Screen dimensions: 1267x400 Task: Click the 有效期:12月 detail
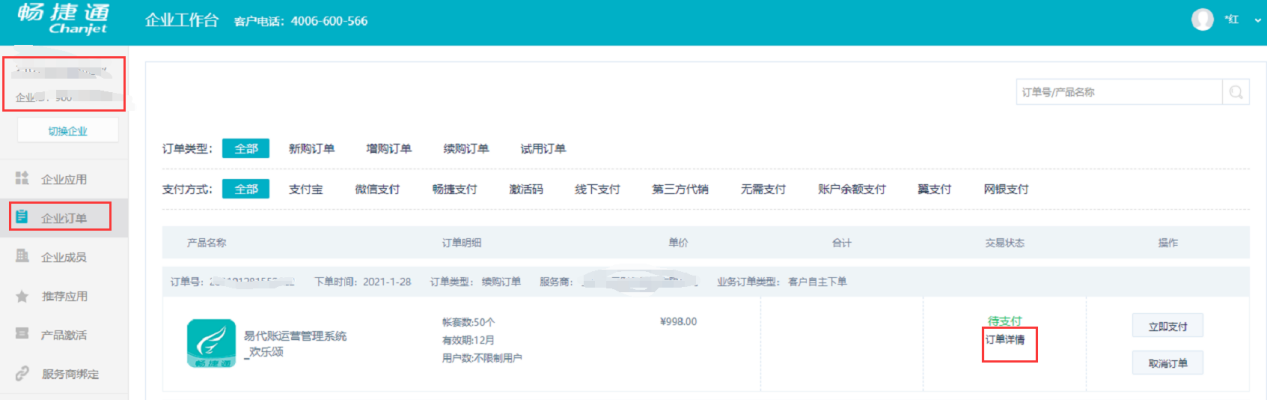coord(468,340)
